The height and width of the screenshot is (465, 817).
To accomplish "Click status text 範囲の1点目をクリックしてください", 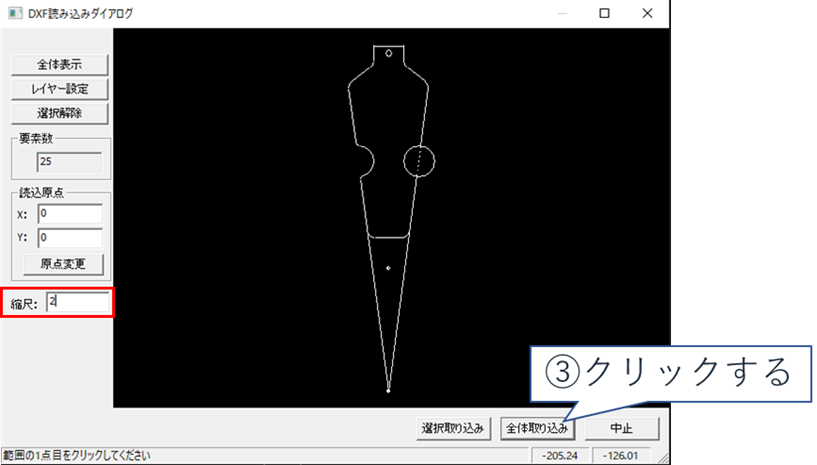I will click(x=77, y=456).
